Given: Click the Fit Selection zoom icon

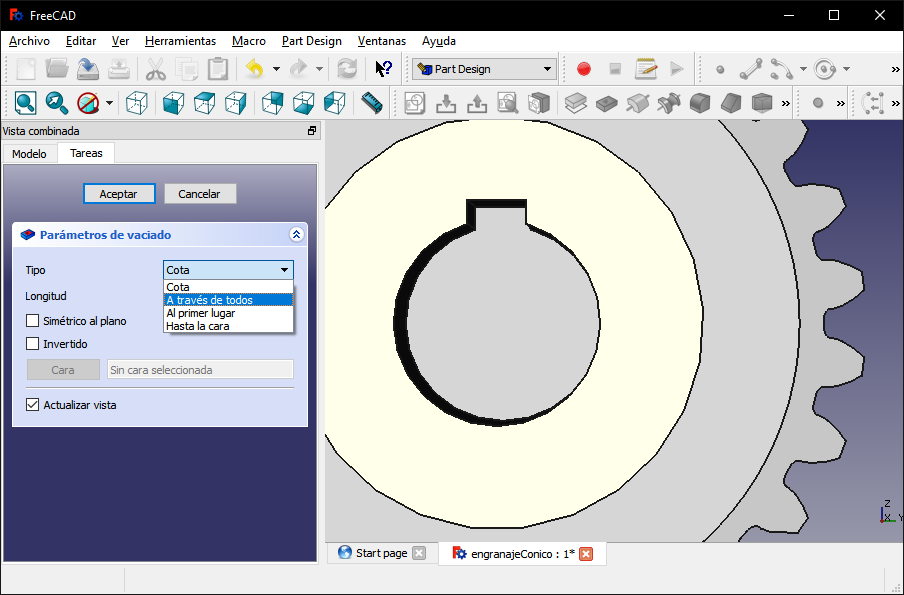Looking at the screenshot, I should tap(56, 102).
